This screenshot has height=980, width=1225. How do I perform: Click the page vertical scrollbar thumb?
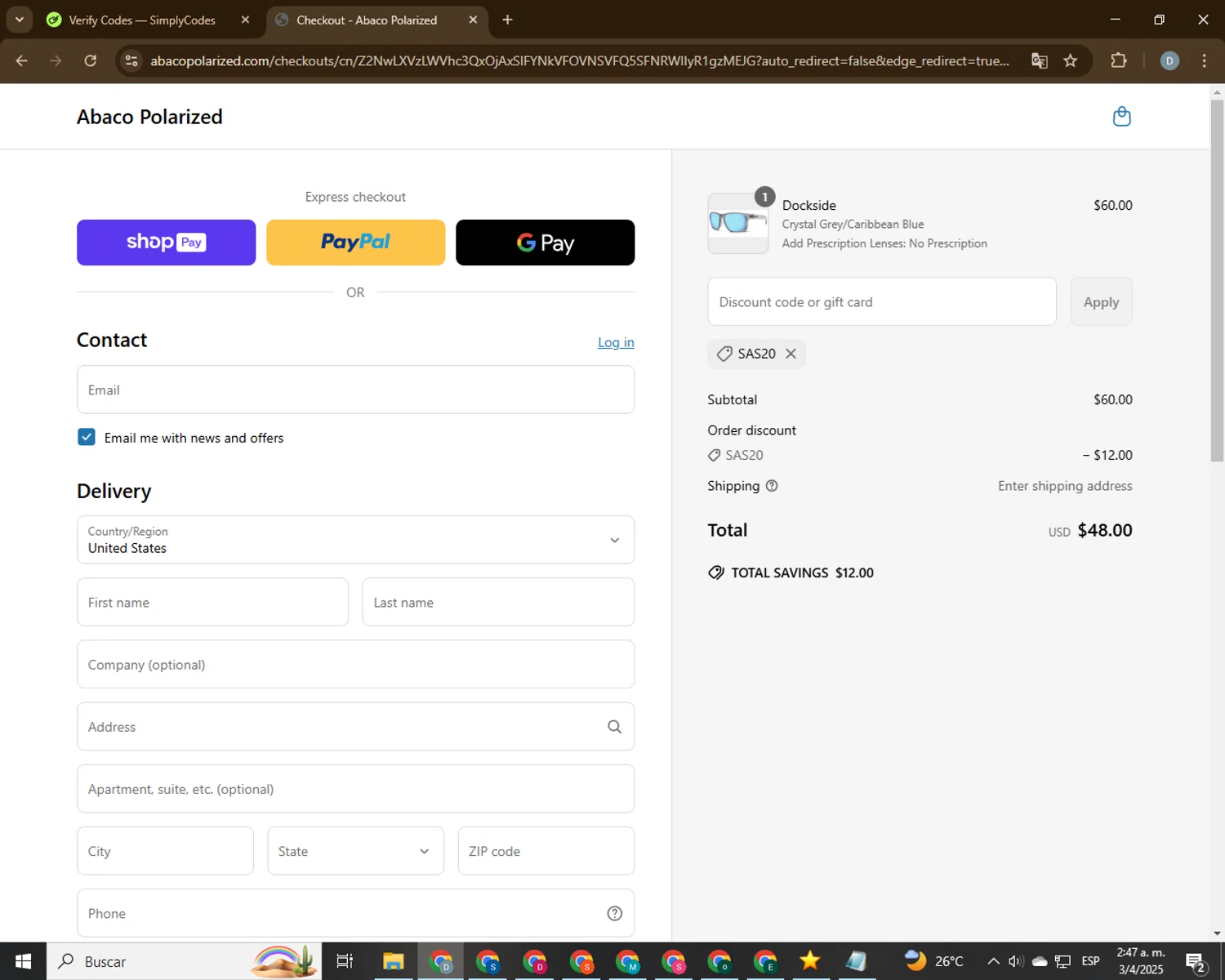[x=1217, y=279]
